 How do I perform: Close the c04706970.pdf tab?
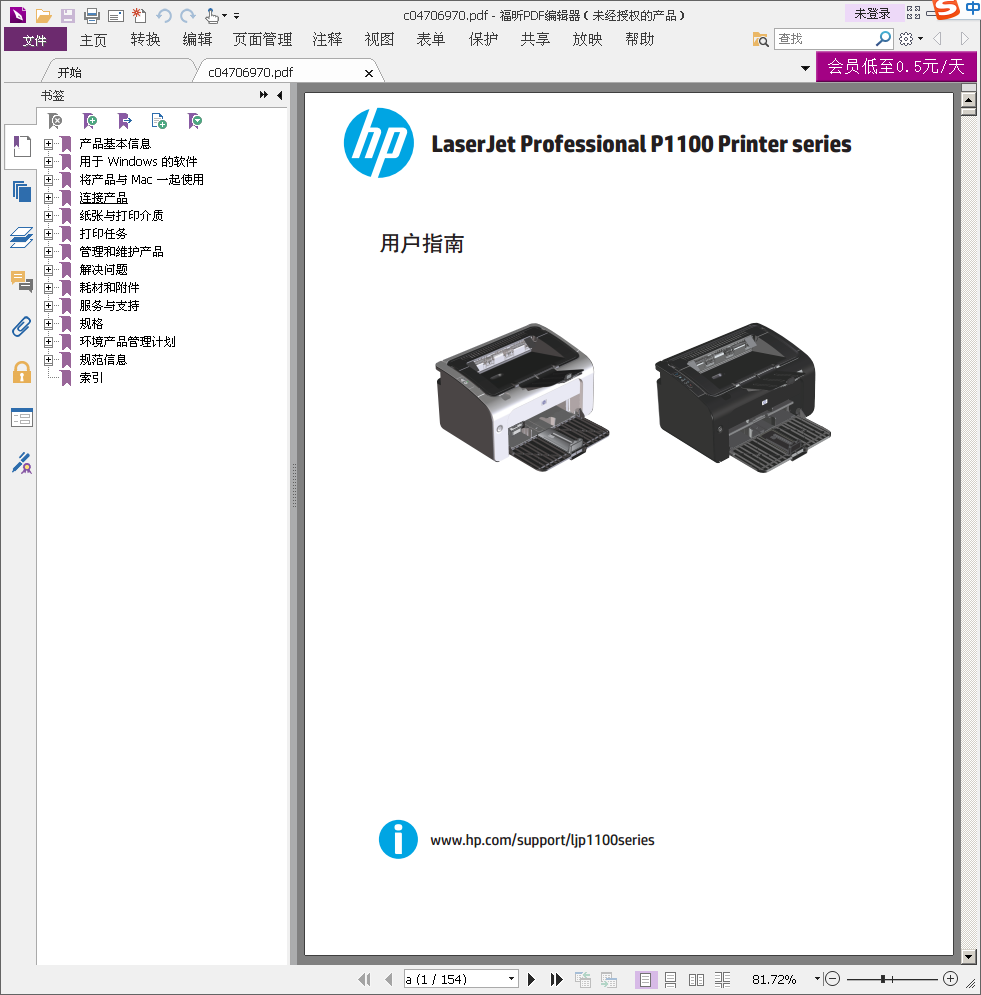tap(369, 73)
